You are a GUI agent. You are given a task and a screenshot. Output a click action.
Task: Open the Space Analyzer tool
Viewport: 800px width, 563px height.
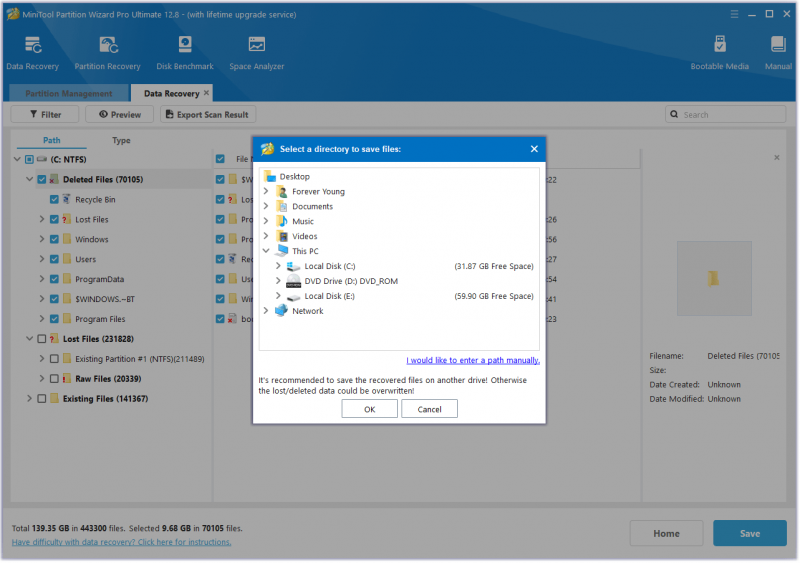tap(257, 45)
